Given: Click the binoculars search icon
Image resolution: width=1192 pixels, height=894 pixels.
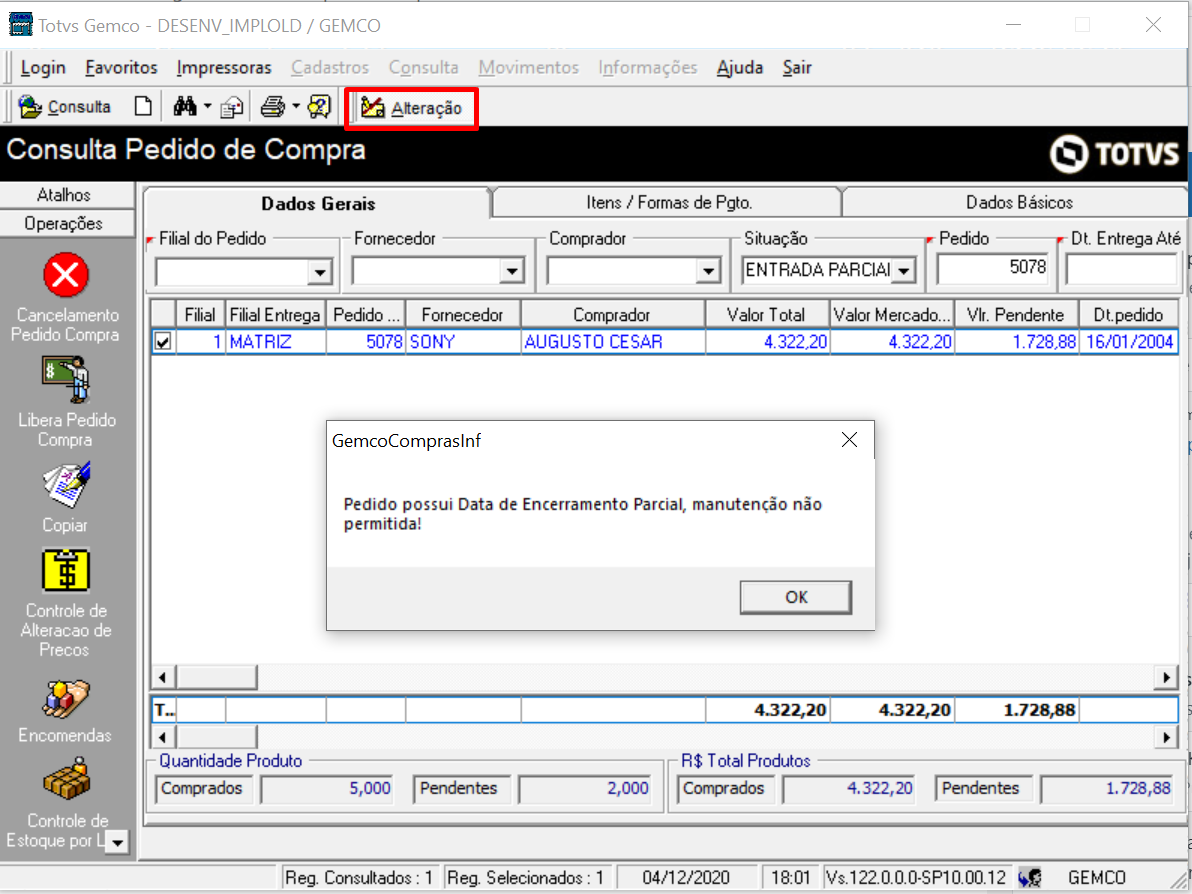Looking at the screenshot, I should pyautogui.click(x=185, y=106).
